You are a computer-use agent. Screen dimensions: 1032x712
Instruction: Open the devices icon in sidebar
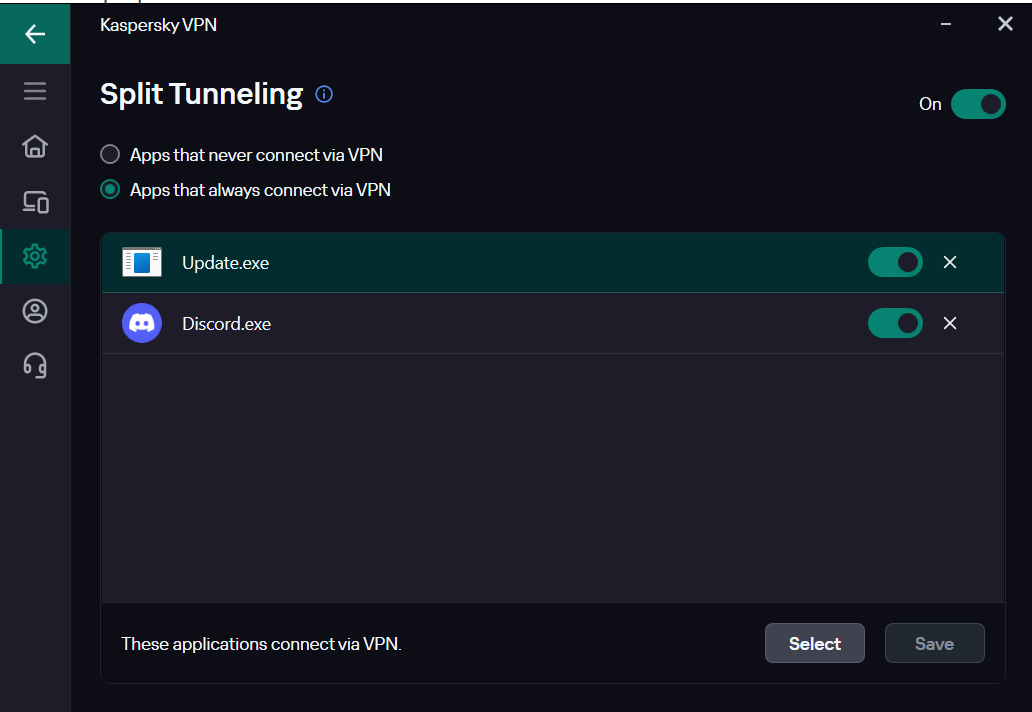pos(36,202)
